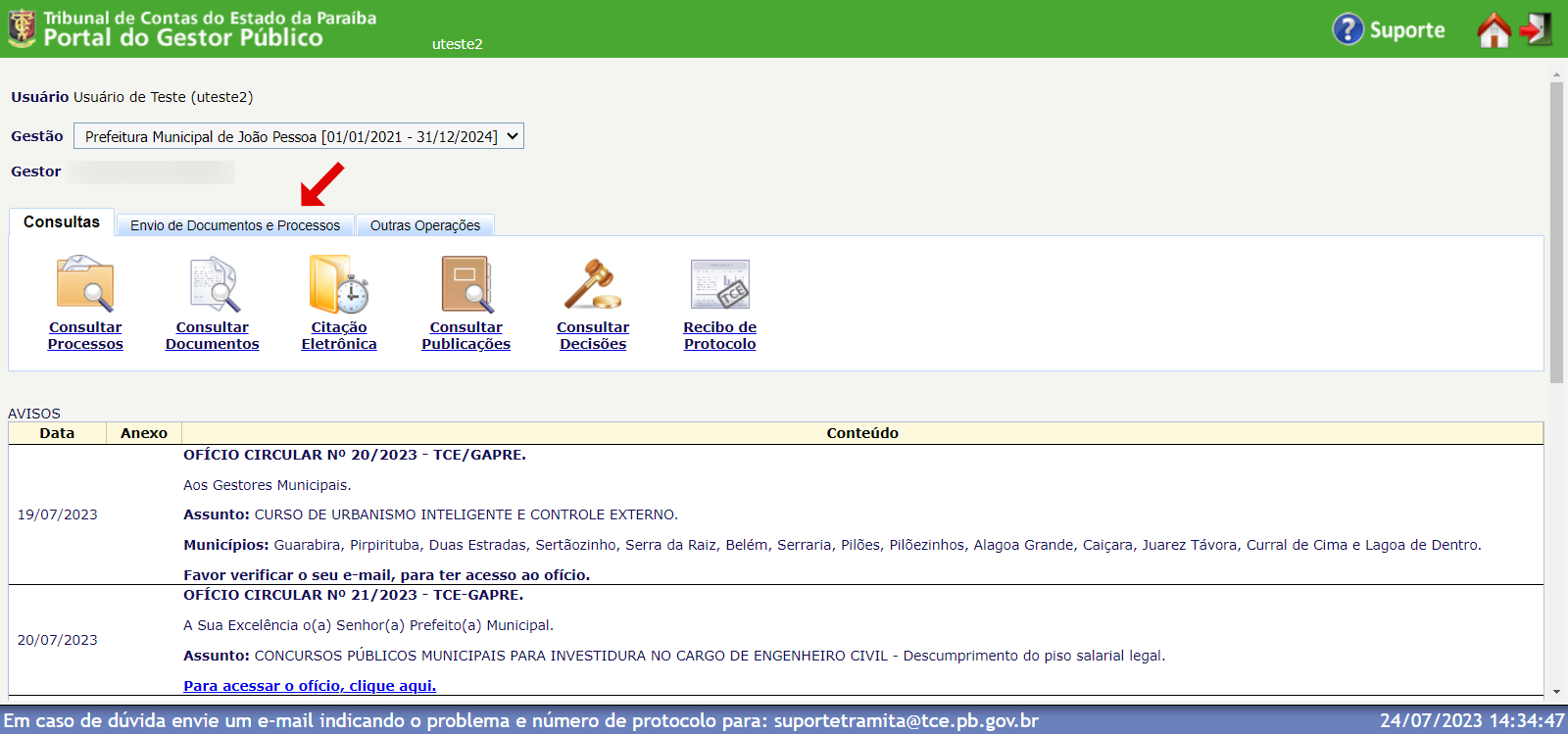Click the Citação Eletrônica link text
This screenshot has width=1568, height=734.
(x=339, y=335)
